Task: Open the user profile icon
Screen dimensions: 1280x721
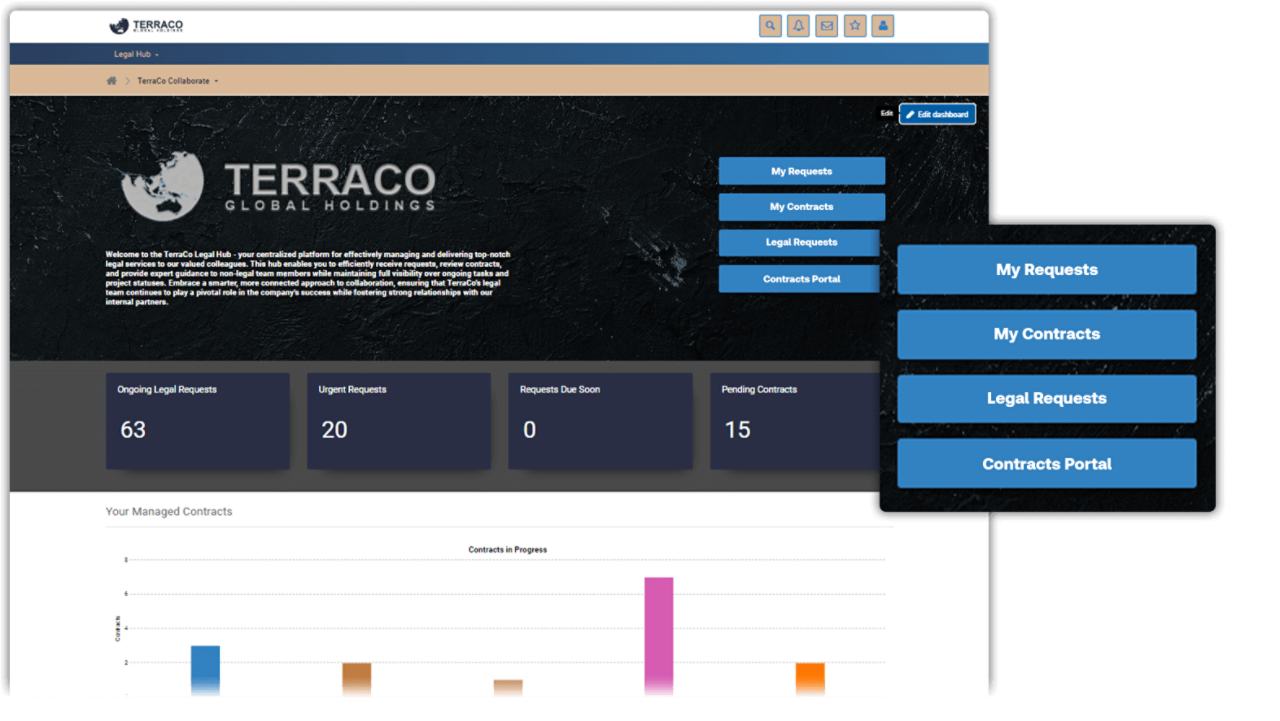Action: [x=882, y=26]
